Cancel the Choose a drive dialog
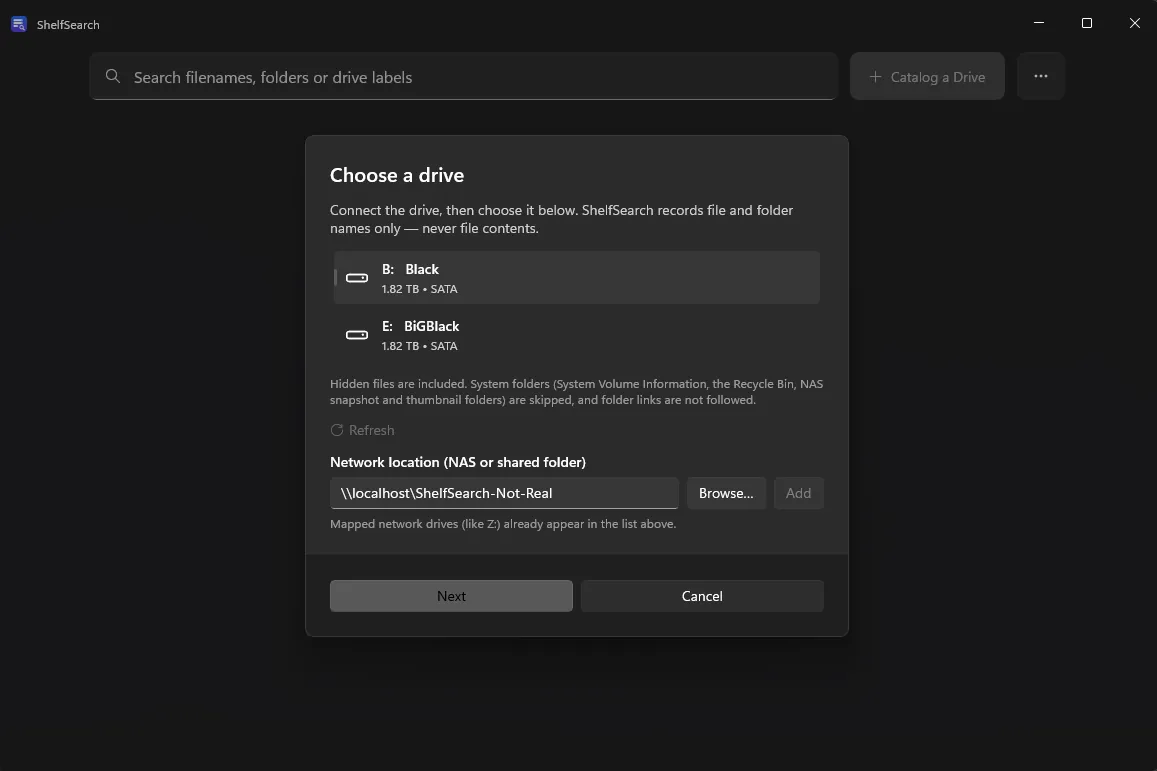The image size is (1157, 771). [702, 596]
